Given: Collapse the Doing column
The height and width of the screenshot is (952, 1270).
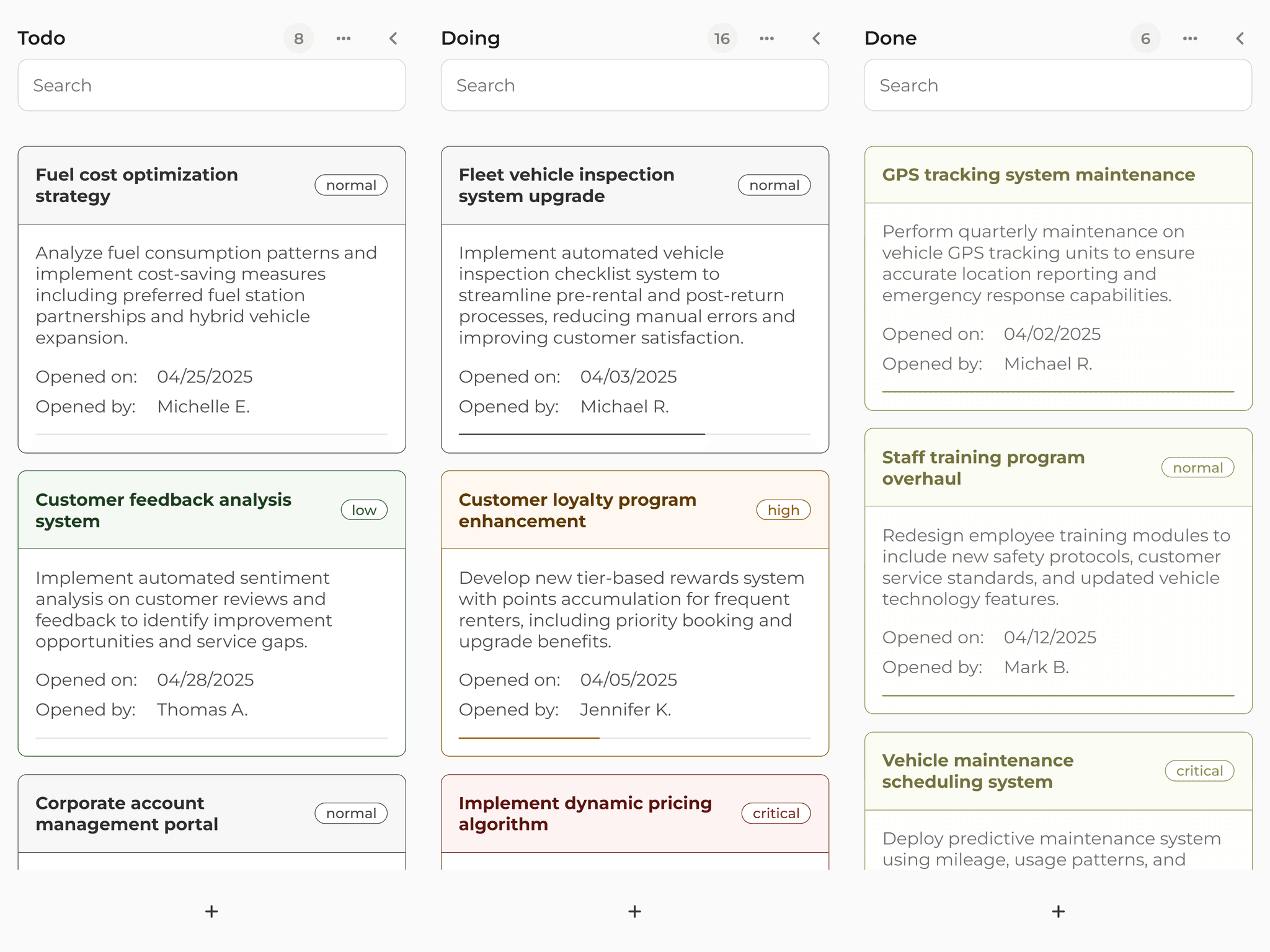Looking at the screenshot, I should tap(816, 38).
